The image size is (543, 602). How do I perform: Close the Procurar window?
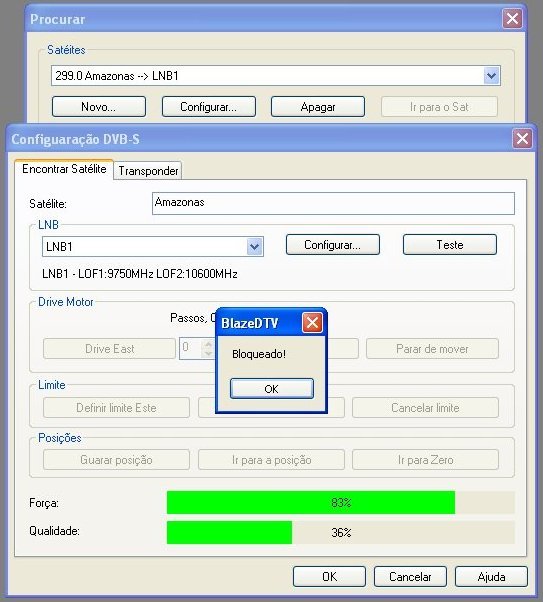512,18
